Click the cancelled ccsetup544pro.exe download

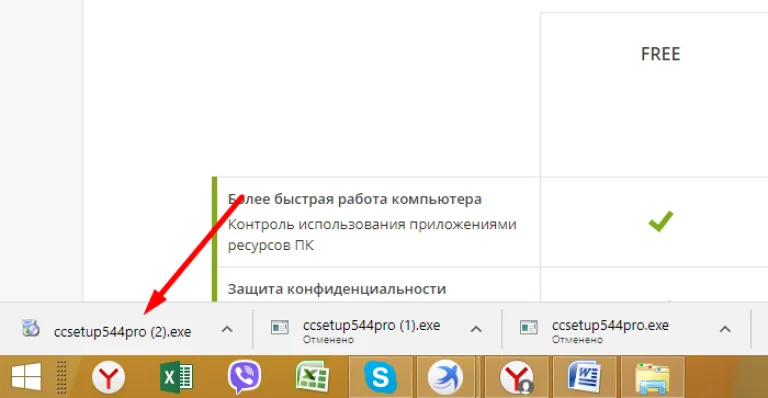click(610, 331)
